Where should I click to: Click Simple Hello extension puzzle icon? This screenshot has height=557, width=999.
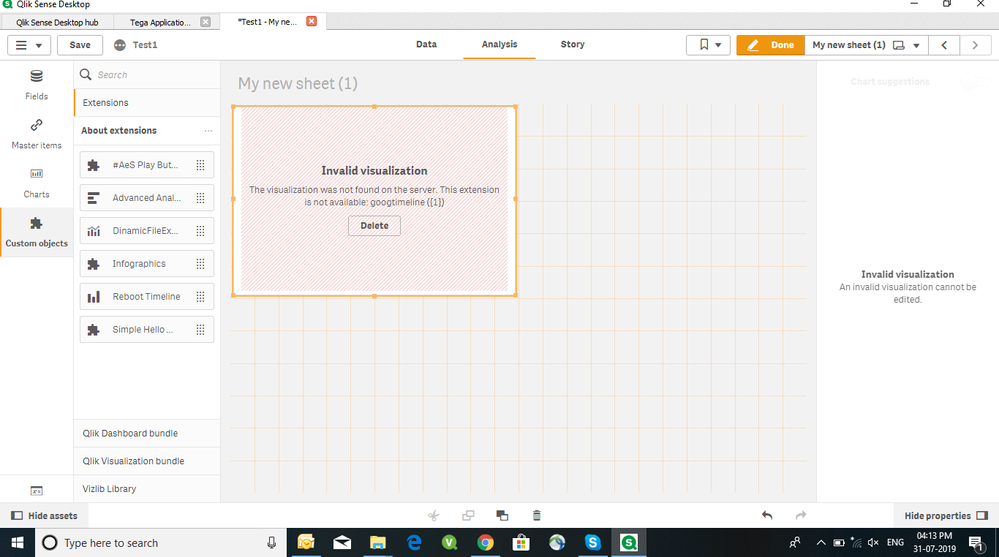coord(94,329)
